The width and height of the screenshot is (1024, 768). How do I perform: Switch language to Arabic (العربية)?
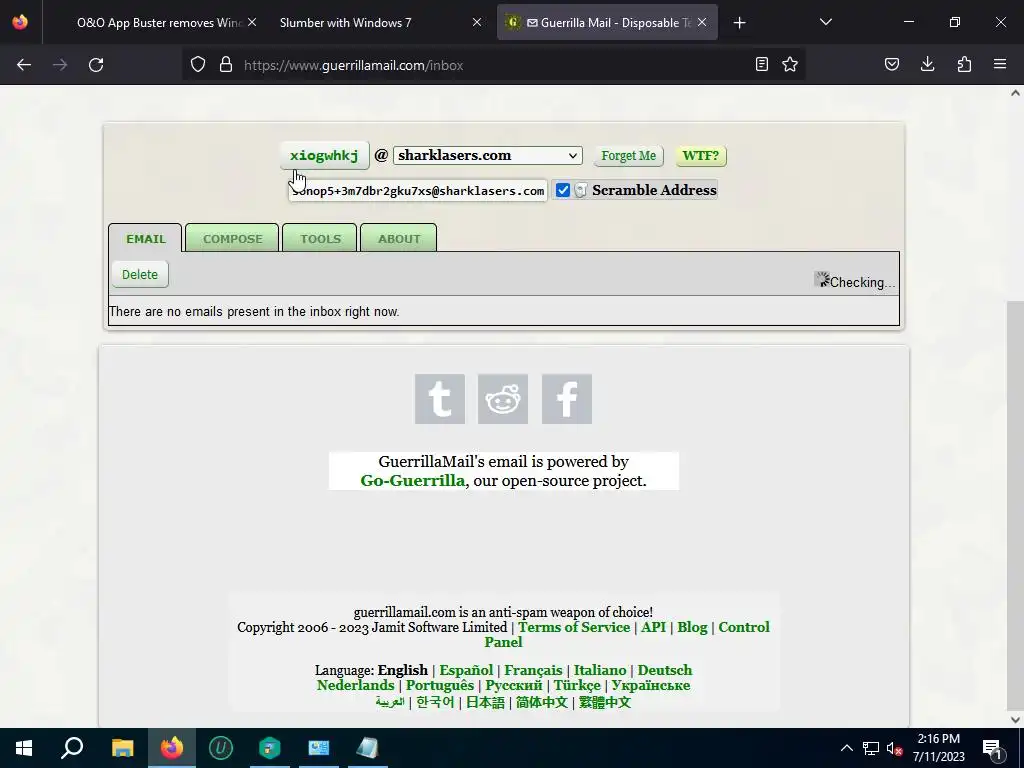click(390, 702)
